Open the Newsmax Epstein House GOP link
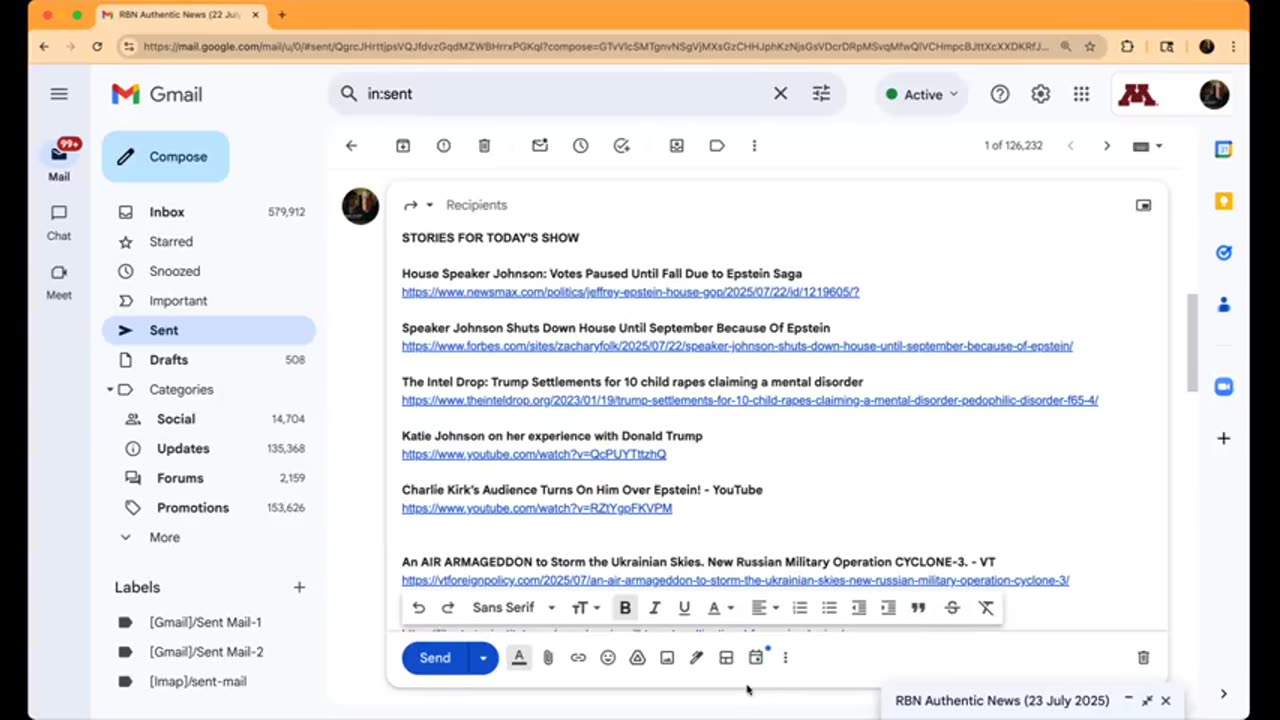 click(631, 292)
